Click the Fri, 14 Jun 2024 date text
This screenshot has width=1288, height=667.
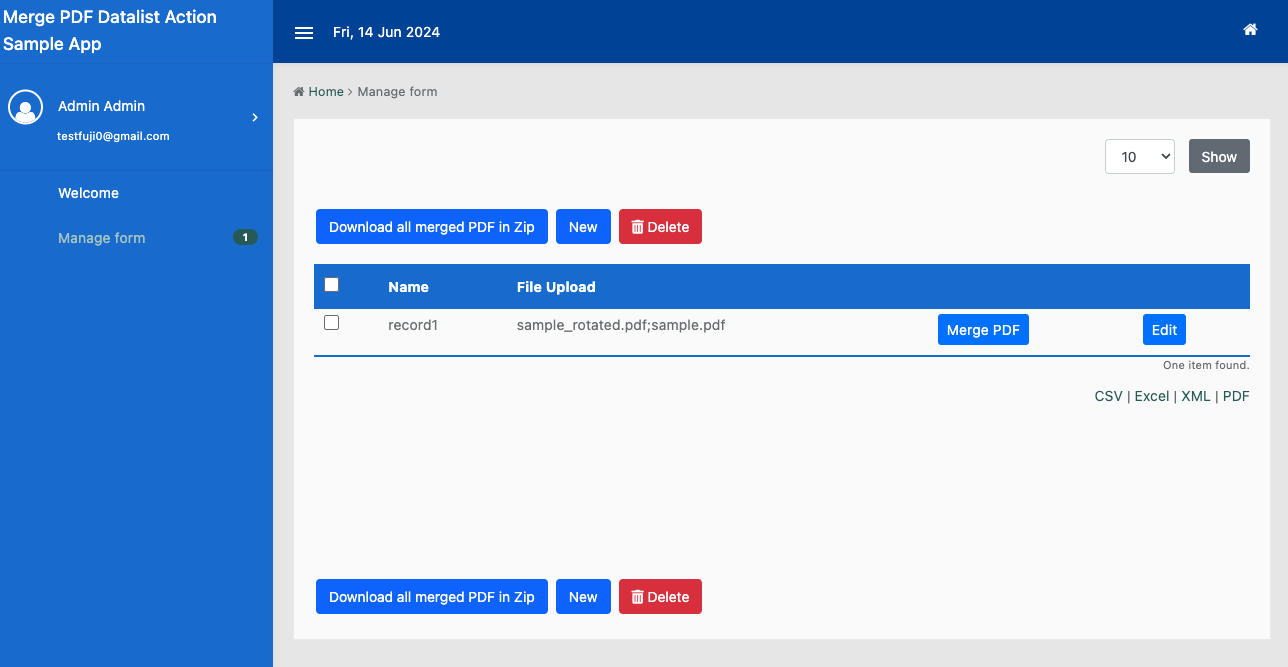pos(386,32)
